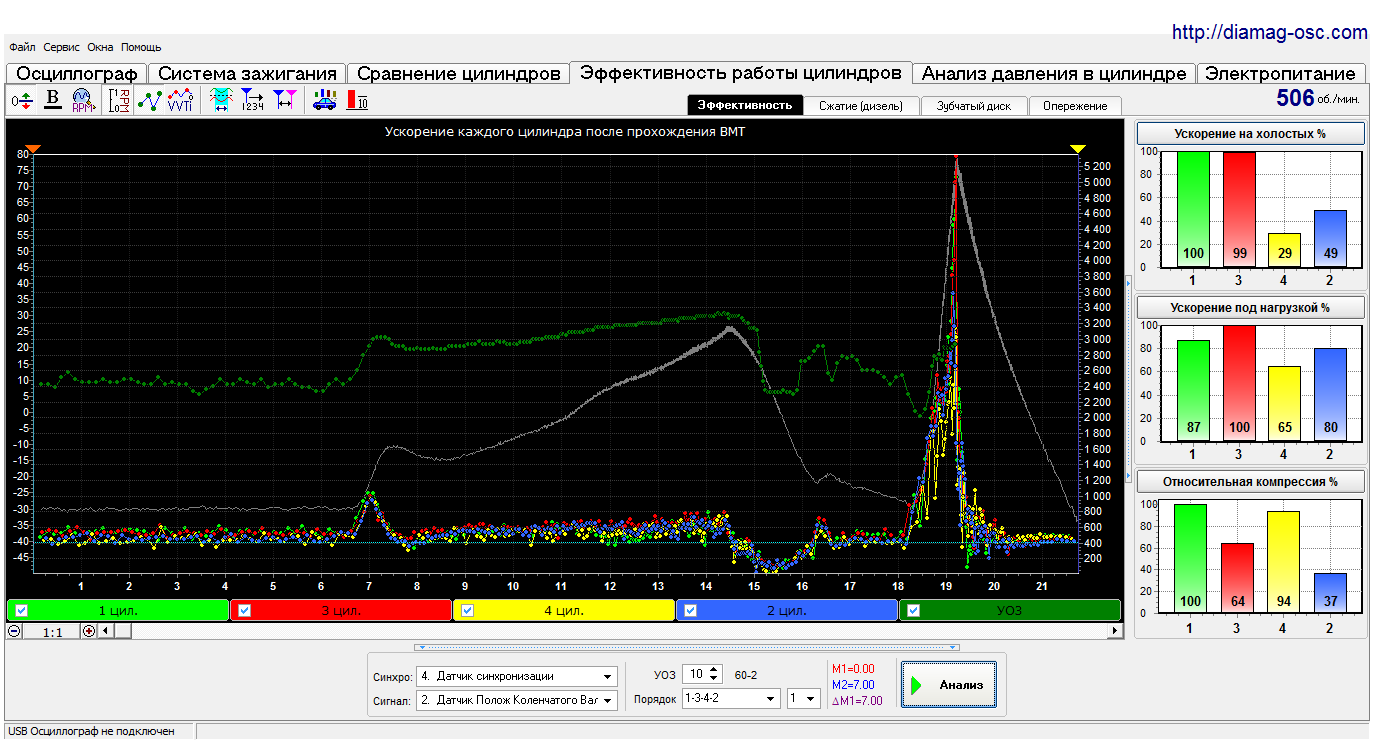The image size is (1382, 744).
Task: Open the Сервис menu
Action: click(x=62, y=47)
